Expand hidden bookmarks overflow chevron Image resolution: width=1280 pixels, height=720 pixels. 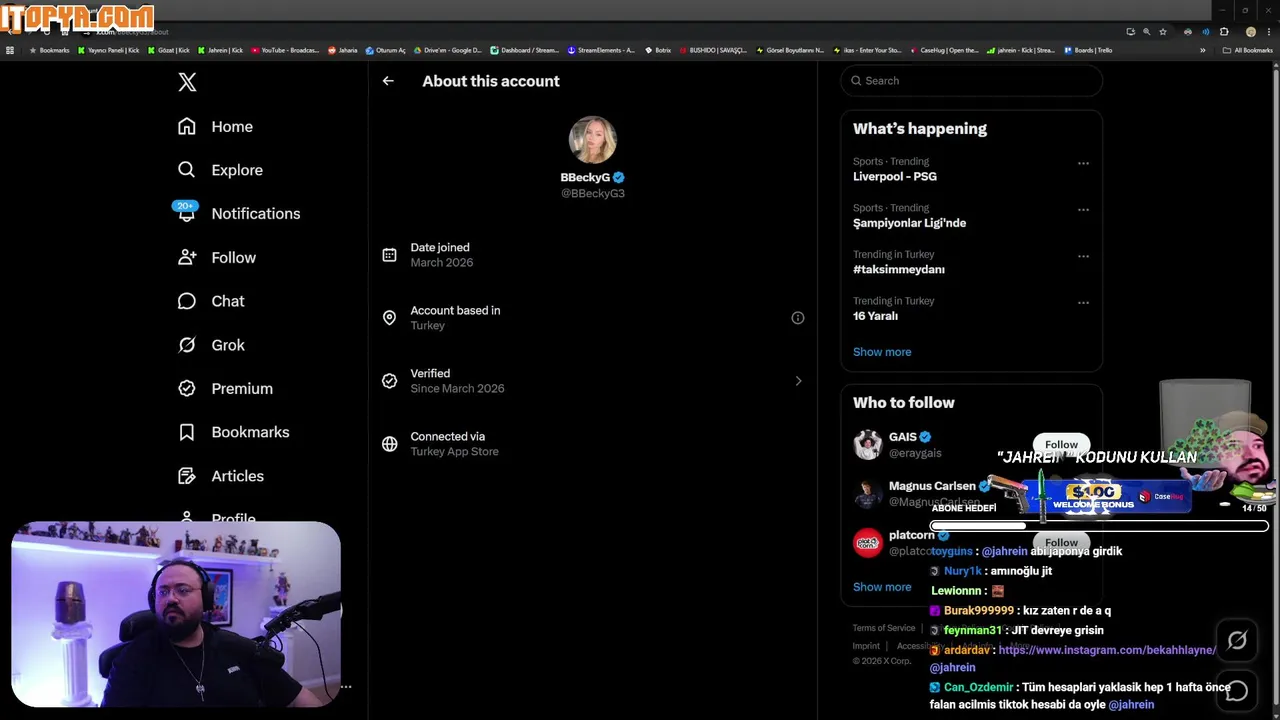coord(1202,50)
